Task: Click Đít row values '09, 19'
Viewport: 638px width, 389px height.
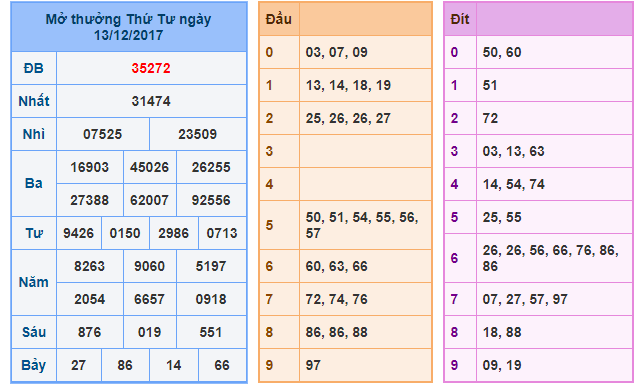Action: pos(502,365)
